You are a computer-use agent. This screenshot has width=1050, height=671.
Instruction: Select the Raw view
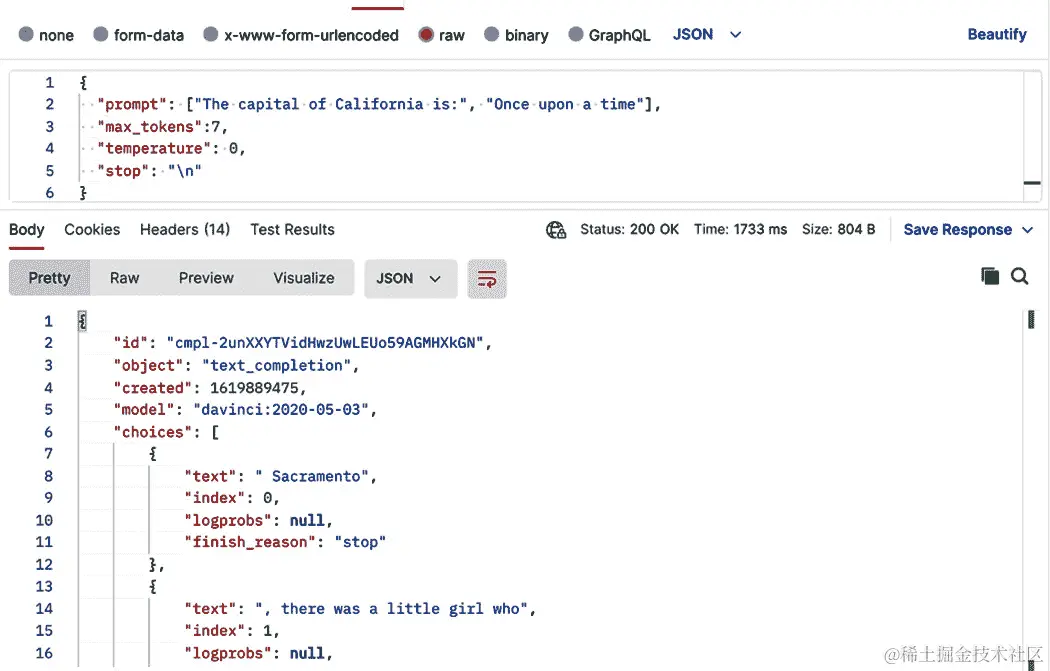(125, 278)
